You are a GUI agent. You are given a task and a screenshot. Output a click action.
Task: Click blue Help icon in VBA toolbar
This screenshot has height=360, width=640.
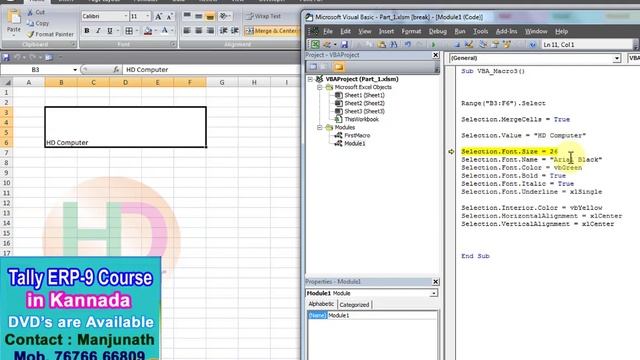532,44
